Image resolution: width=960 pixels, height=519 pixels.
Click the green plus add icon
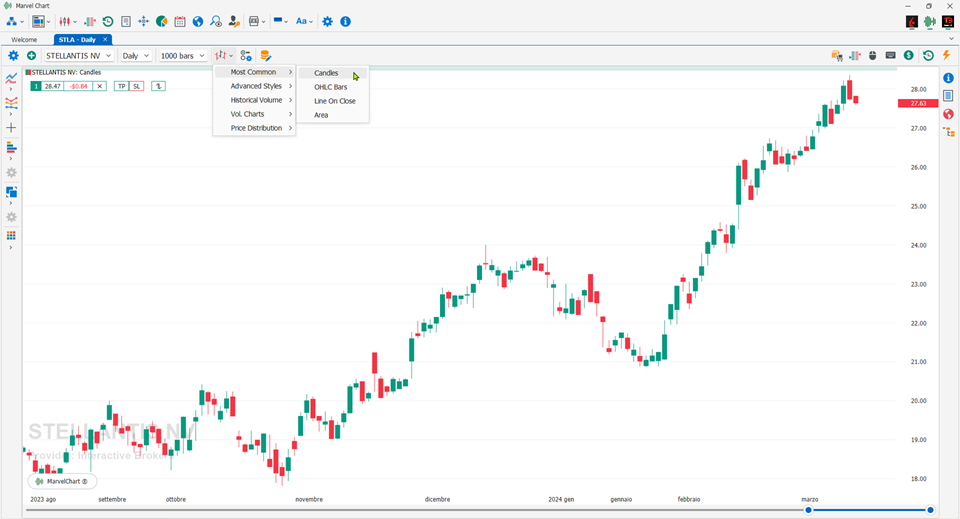tap(31, 56)
